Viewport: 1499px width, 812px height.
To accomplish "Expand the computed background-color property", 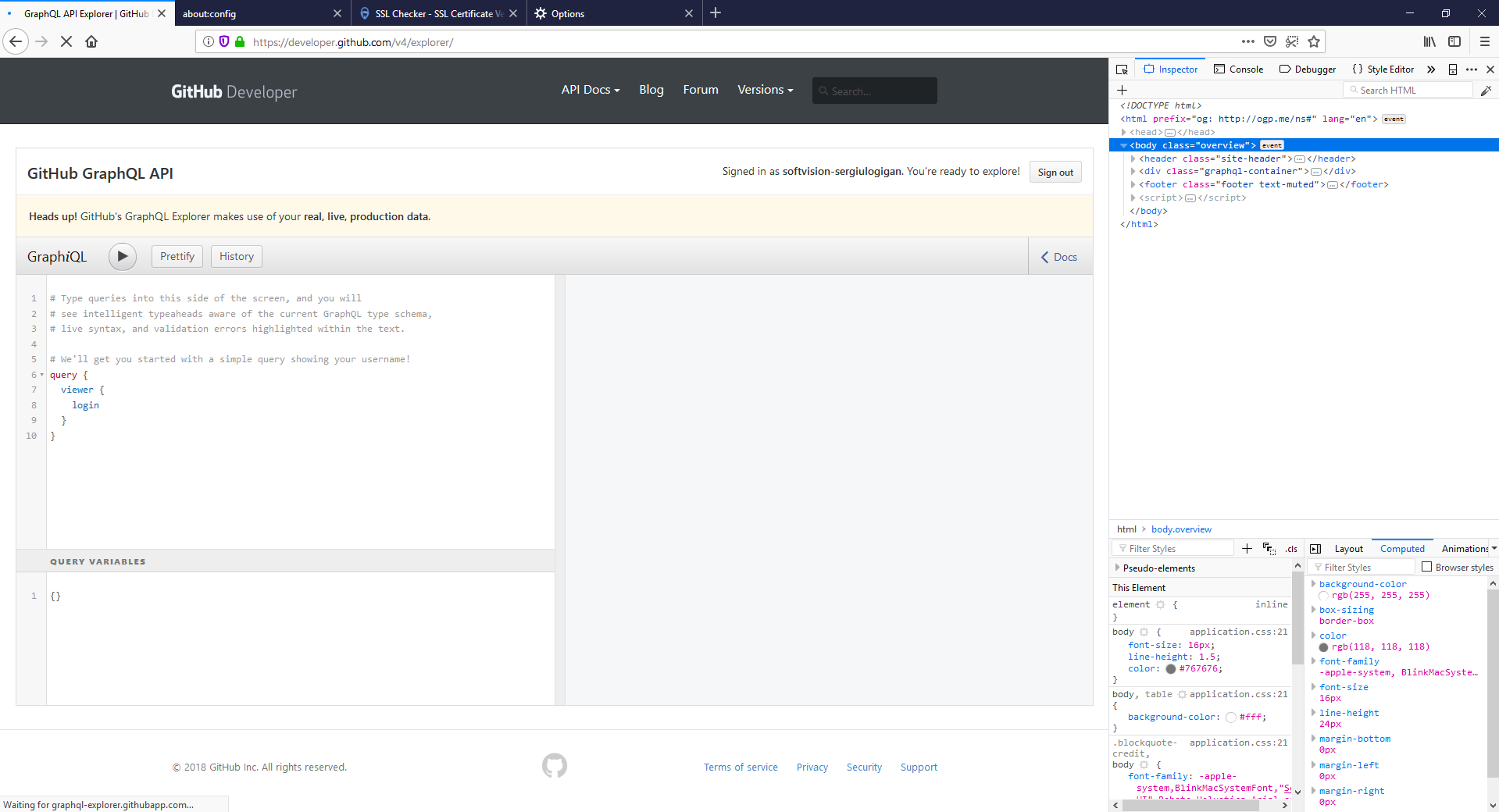I will point(1314,584).
